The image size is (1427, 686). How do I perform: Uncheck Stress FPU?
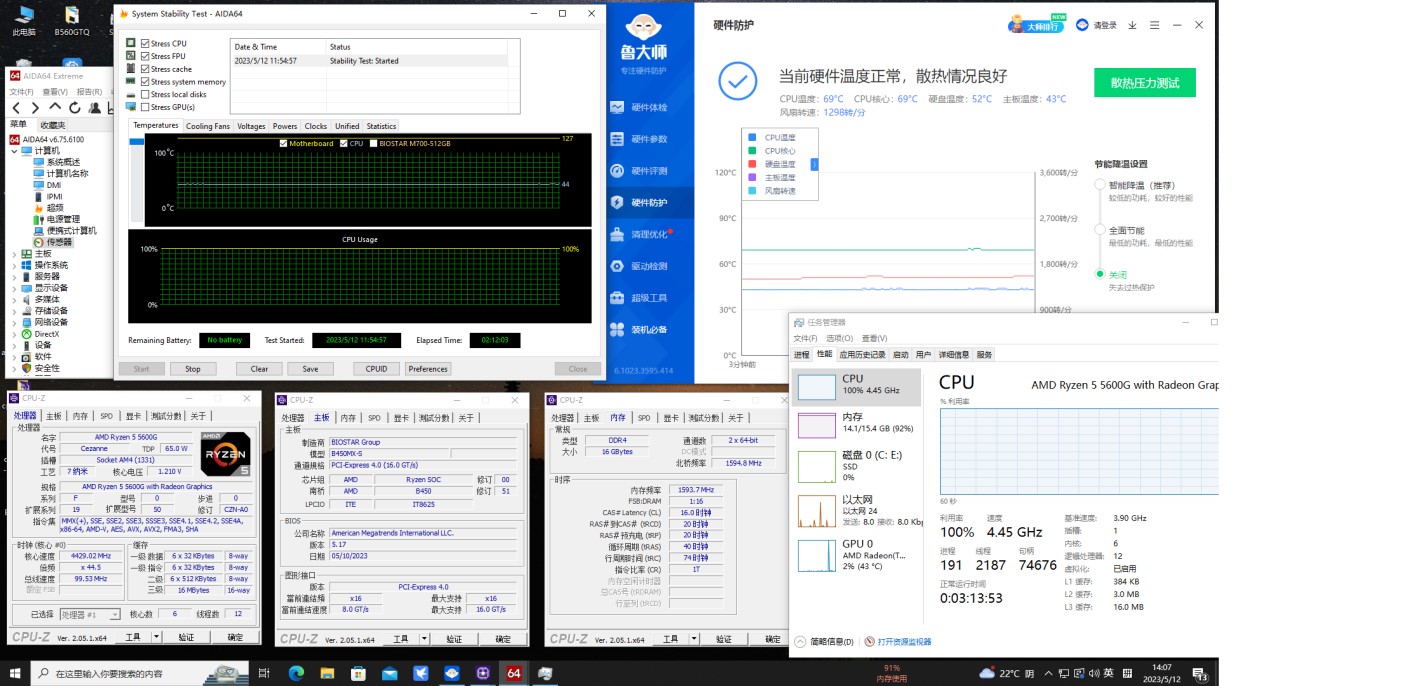[x=146, y=56]
